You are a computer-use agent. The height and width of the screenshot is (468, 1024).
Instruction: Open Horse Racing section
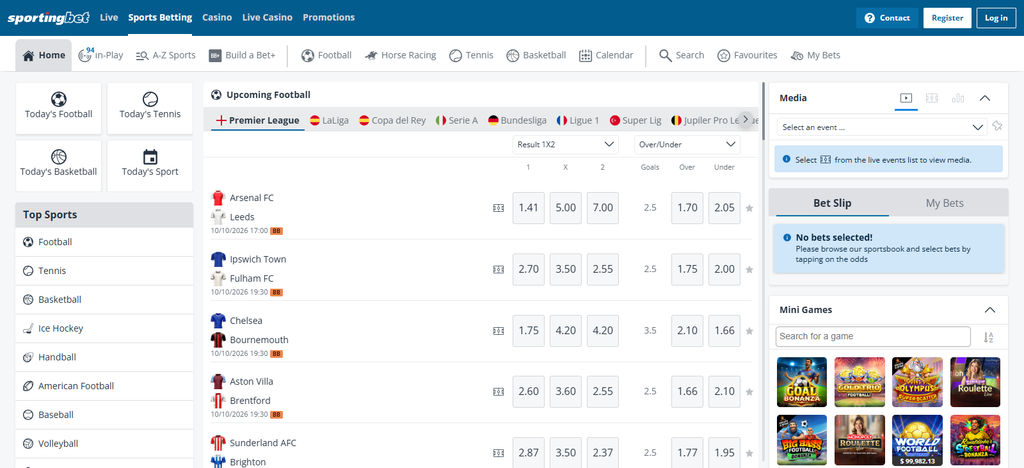400,55
